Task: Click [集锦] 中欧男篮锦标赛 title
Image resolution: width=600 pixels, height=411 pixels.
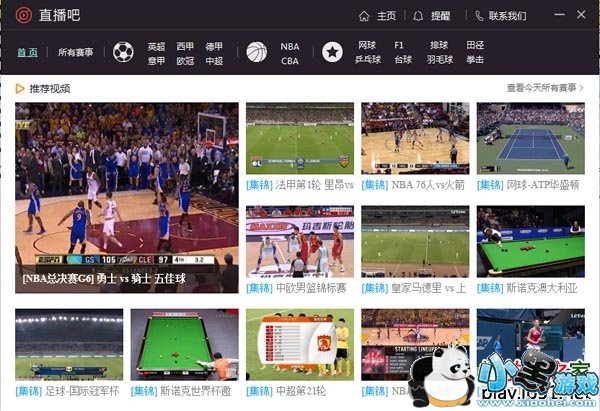Action: (x=296, y=288)
